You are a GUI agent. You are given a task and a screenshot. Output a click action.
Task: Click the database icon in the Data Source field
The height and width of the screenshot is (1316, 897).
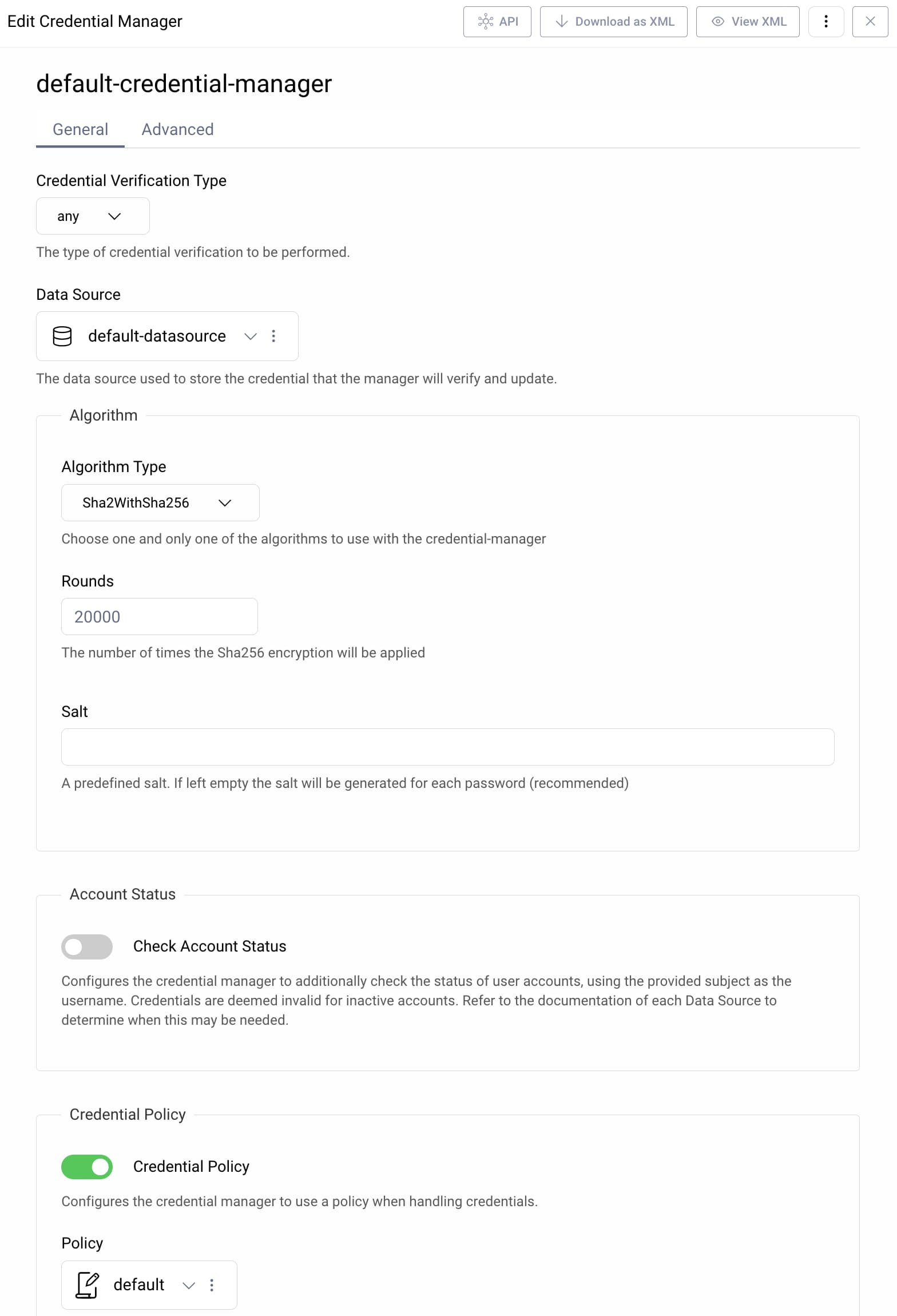[x=63, y=336]
